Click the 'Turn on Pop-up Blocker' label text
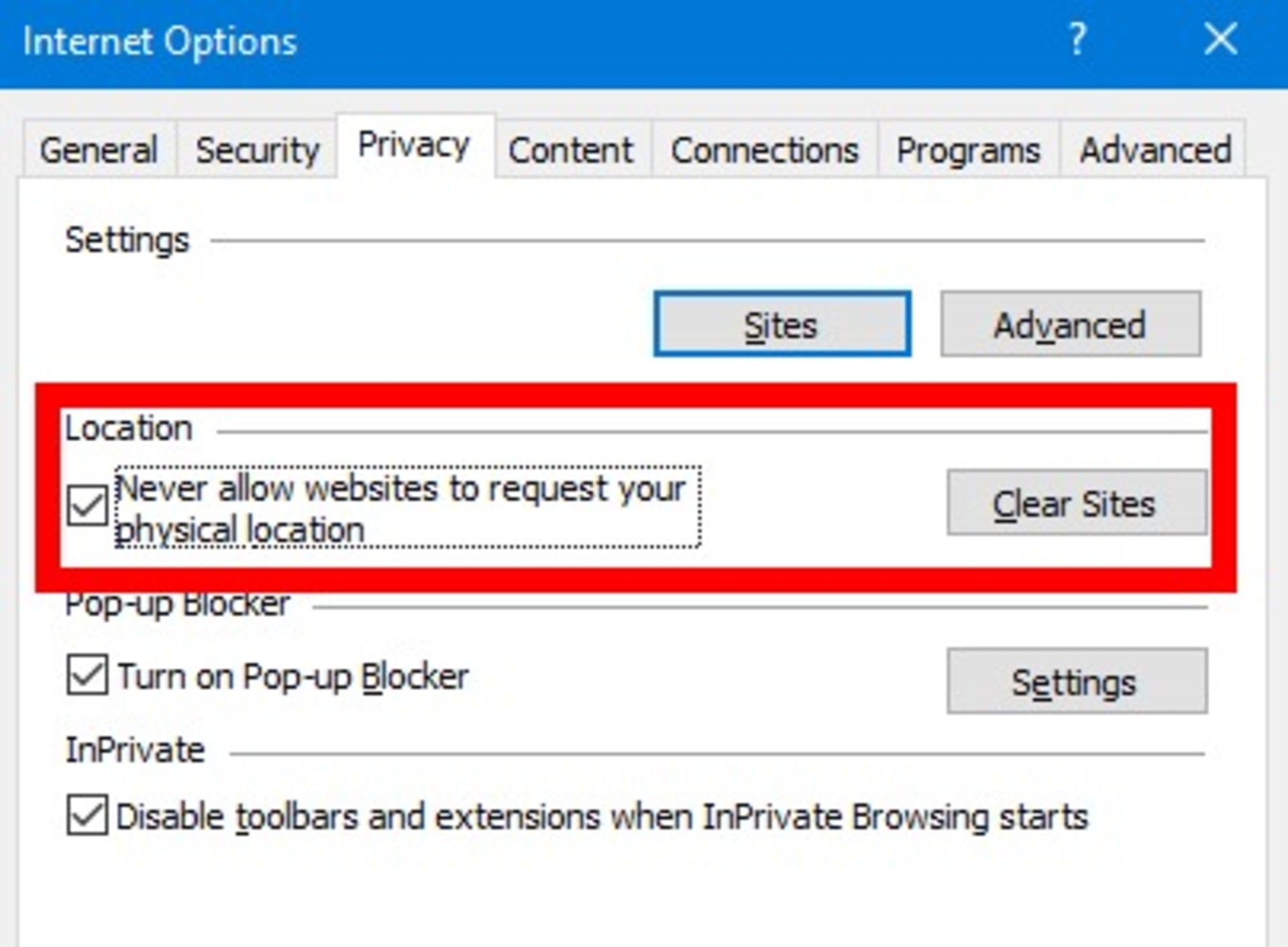Image resolution: width=1288 pixels, height=947 pixels. 293,676
